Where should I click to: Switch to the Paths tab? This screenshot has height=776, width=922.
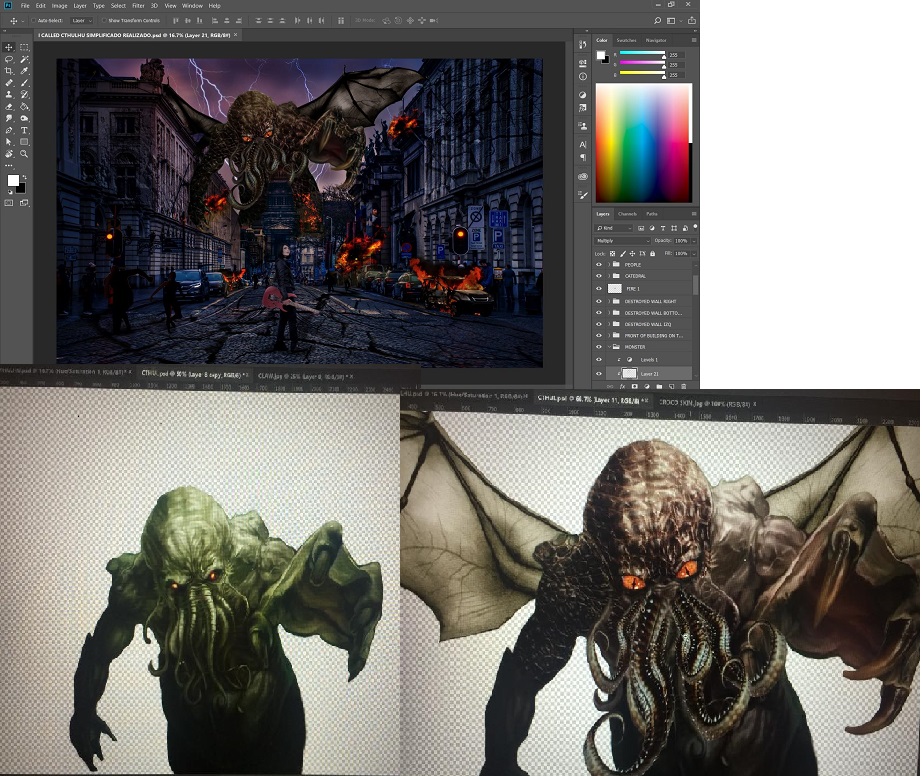pos(652,214)
